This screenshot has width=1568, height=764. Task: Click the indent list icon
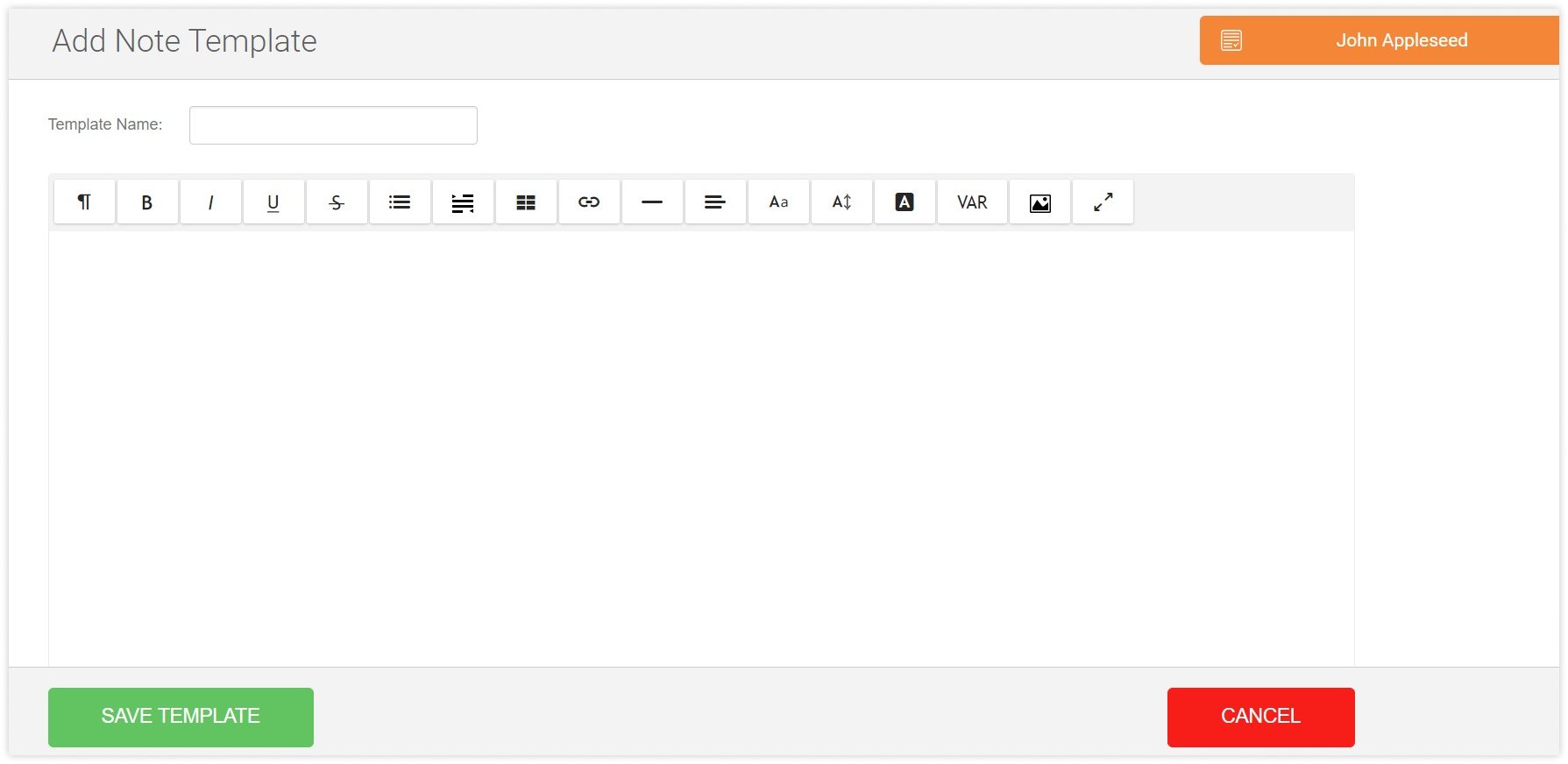click(463, 202)
